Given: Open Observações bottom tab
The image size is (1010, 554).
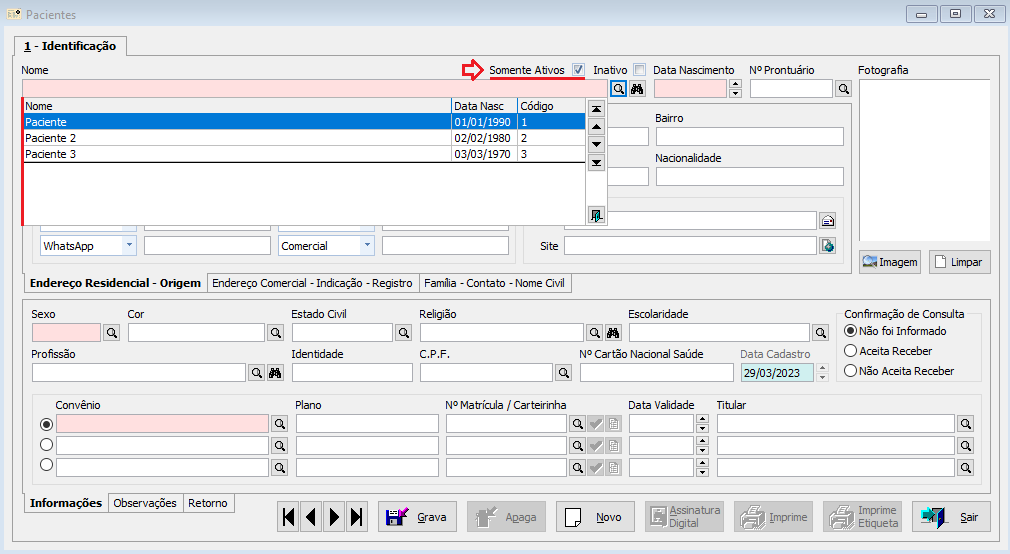Looking at the screenshot, I should (x=145, y=503).
